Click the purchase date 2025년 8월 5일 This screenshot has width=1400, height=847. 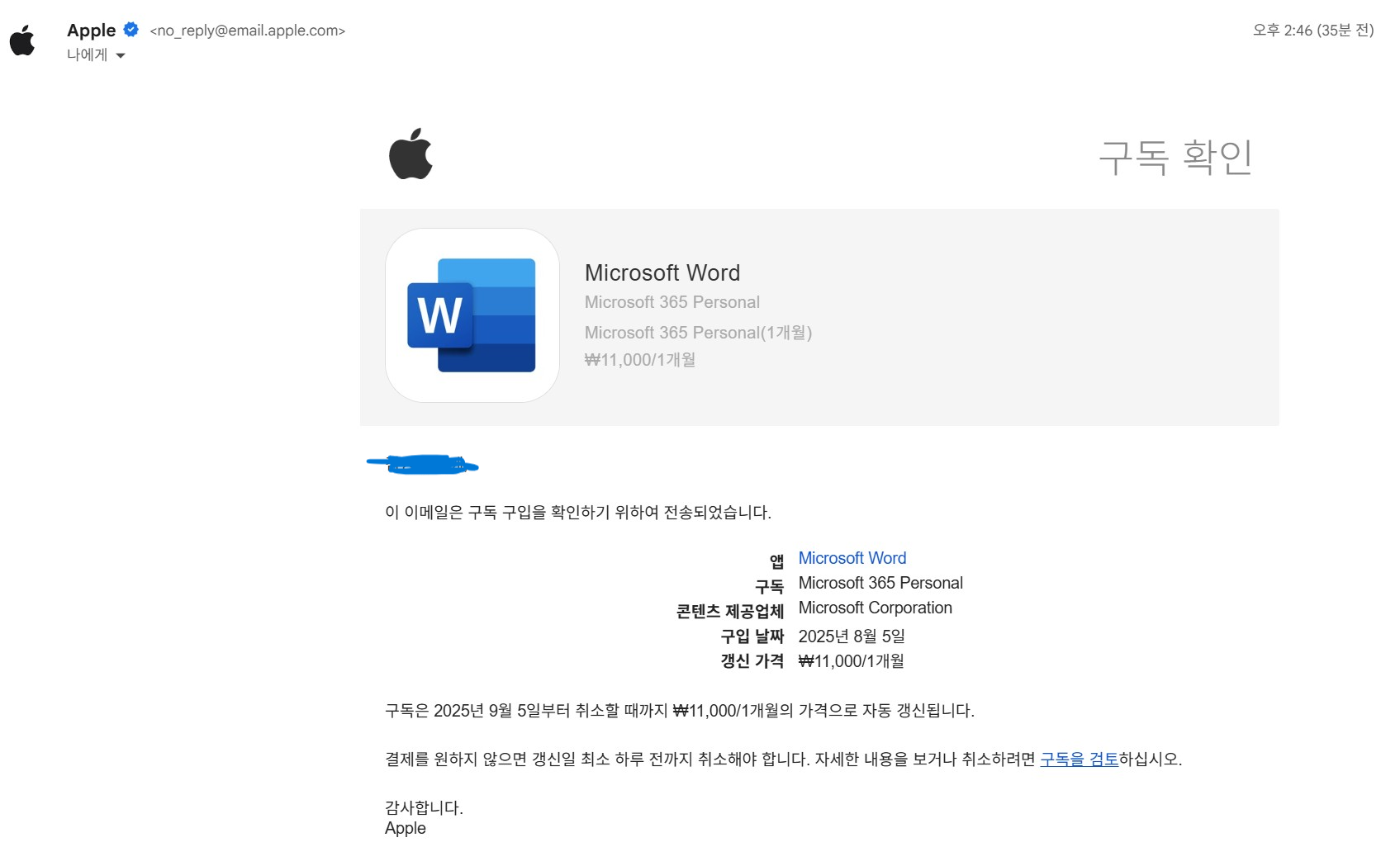pyautogui.click(x=852, y=636)
